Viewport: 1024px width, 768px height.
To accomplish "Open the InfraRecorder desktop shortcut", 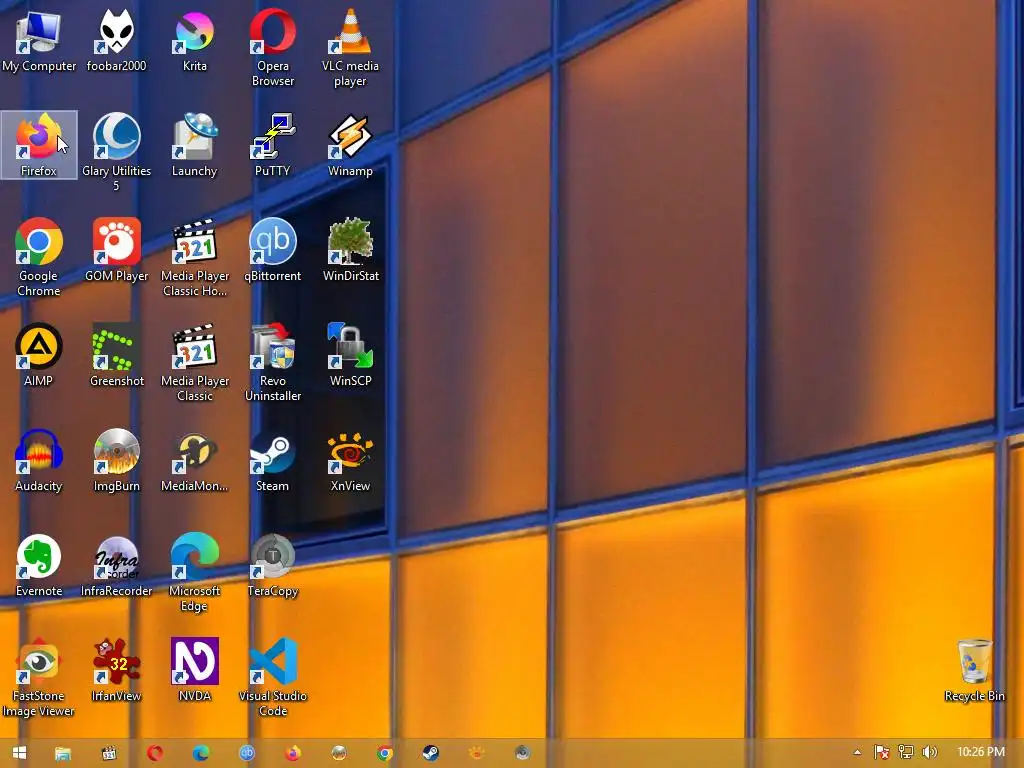I will pyautogui.click(x=116, y=565).
